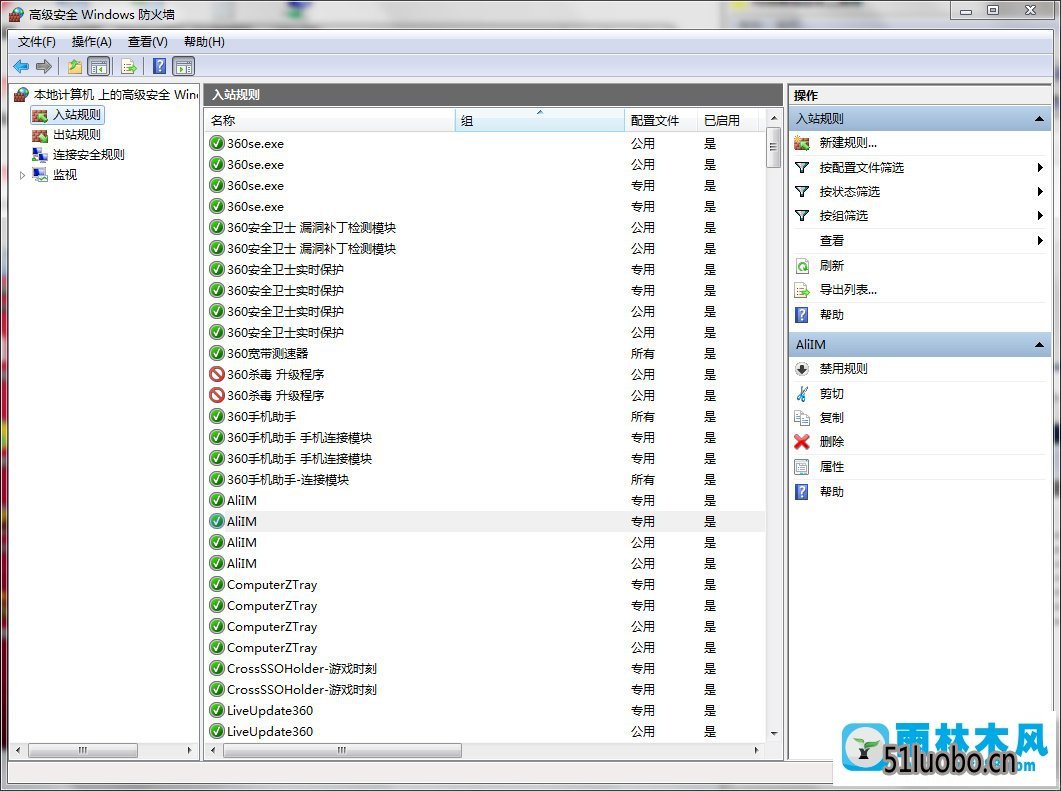This screenshot has height=791, width=1061.
Task: Select 连接安全规则 in the left tree
Action: point(89,154)
